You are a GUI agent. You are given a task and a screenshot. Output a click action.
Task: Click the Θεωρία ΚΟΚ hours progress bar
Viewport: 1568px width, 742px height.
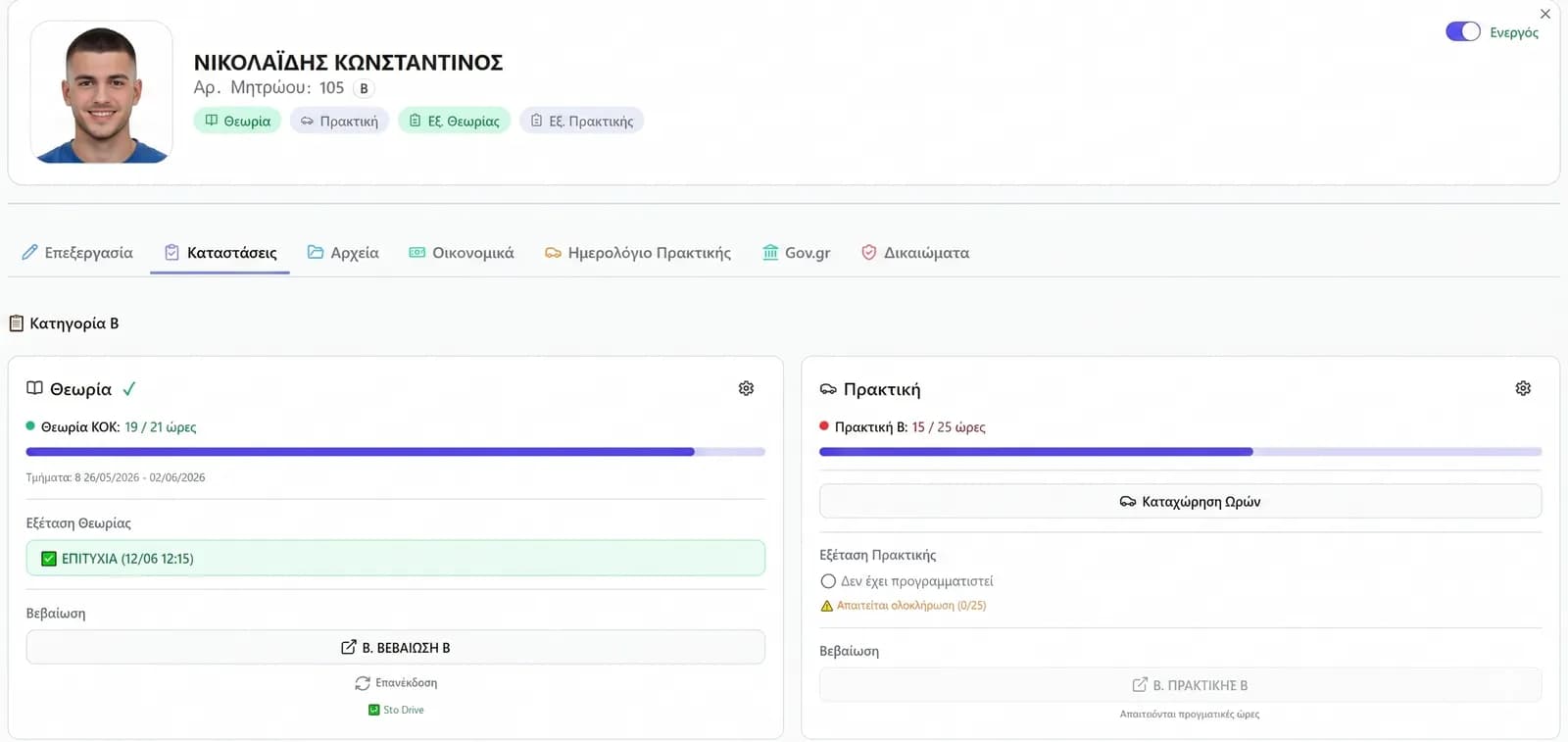point(395,452)
